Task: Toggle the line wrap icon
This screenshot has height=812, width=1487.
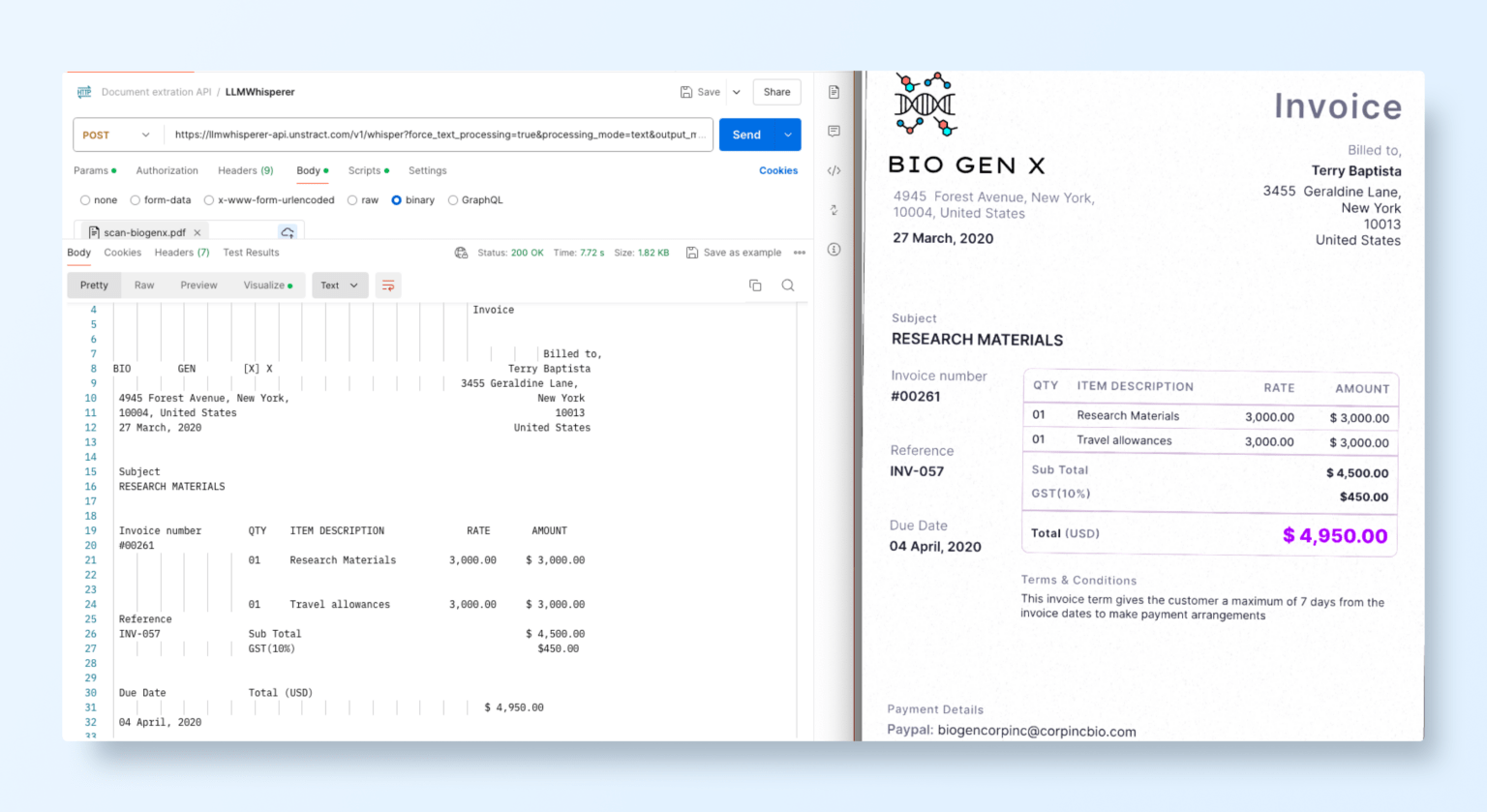Action: click(x=388, y=286)
